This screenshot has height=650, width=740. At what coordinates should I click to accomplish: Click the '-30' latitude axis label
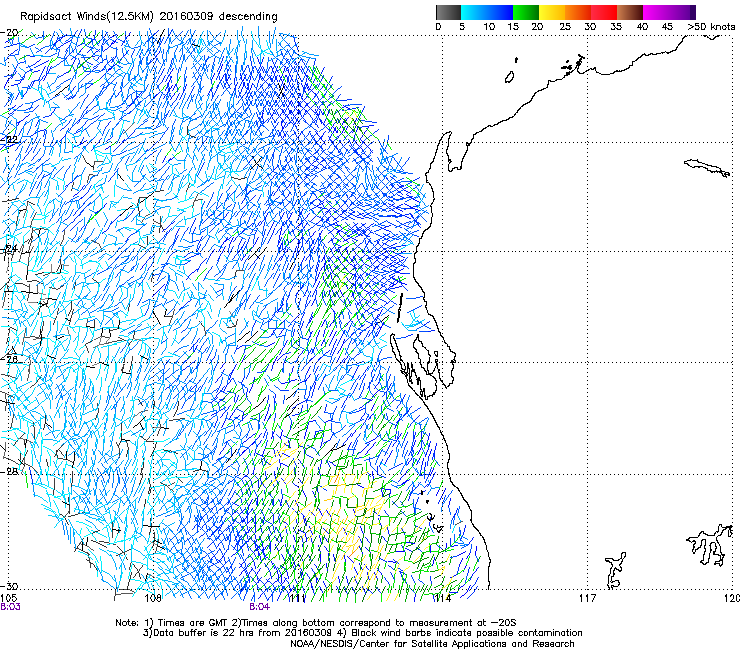[9, 586]
